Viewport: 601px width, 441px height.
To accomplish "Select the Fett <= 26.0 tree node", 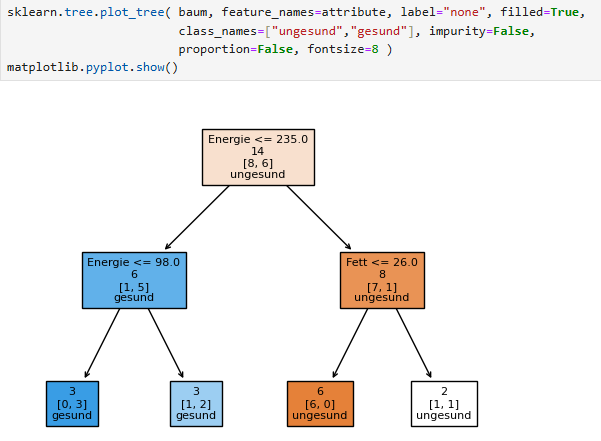I will click(x=382, y=279).
